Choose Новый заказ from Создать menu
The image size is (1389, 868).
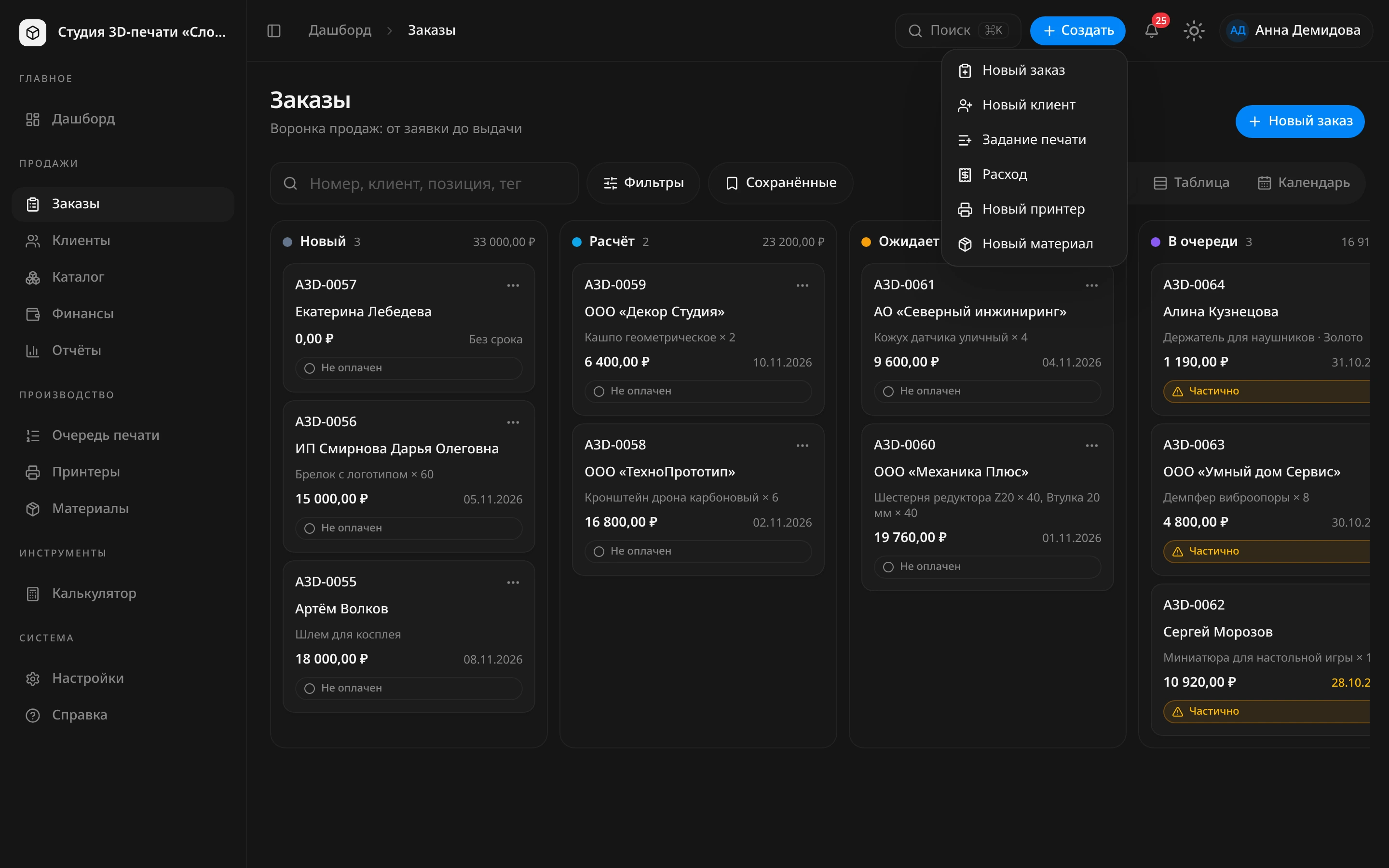1035,70
